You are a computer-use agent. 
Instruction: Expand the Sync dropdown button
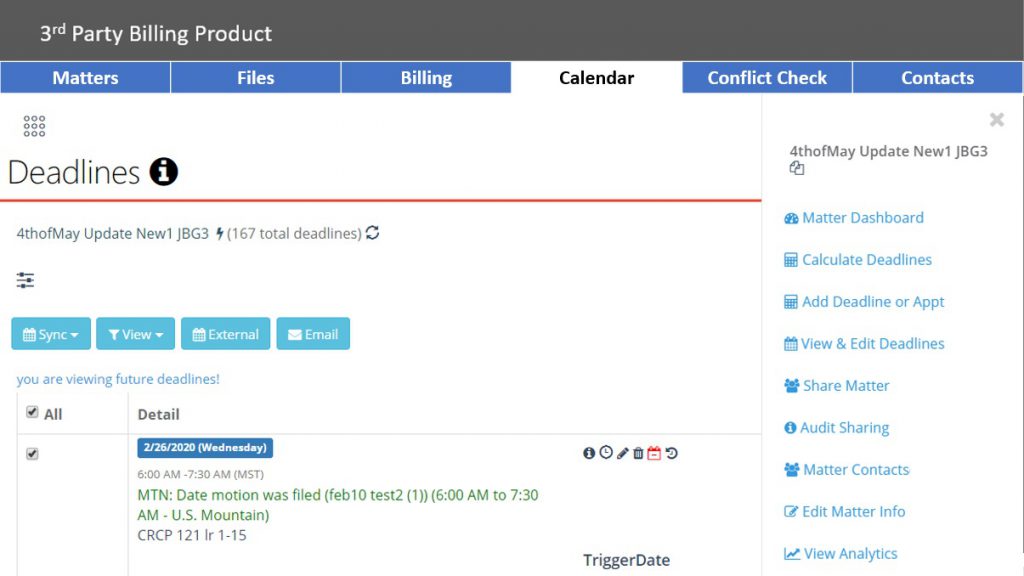pos(51,334)
